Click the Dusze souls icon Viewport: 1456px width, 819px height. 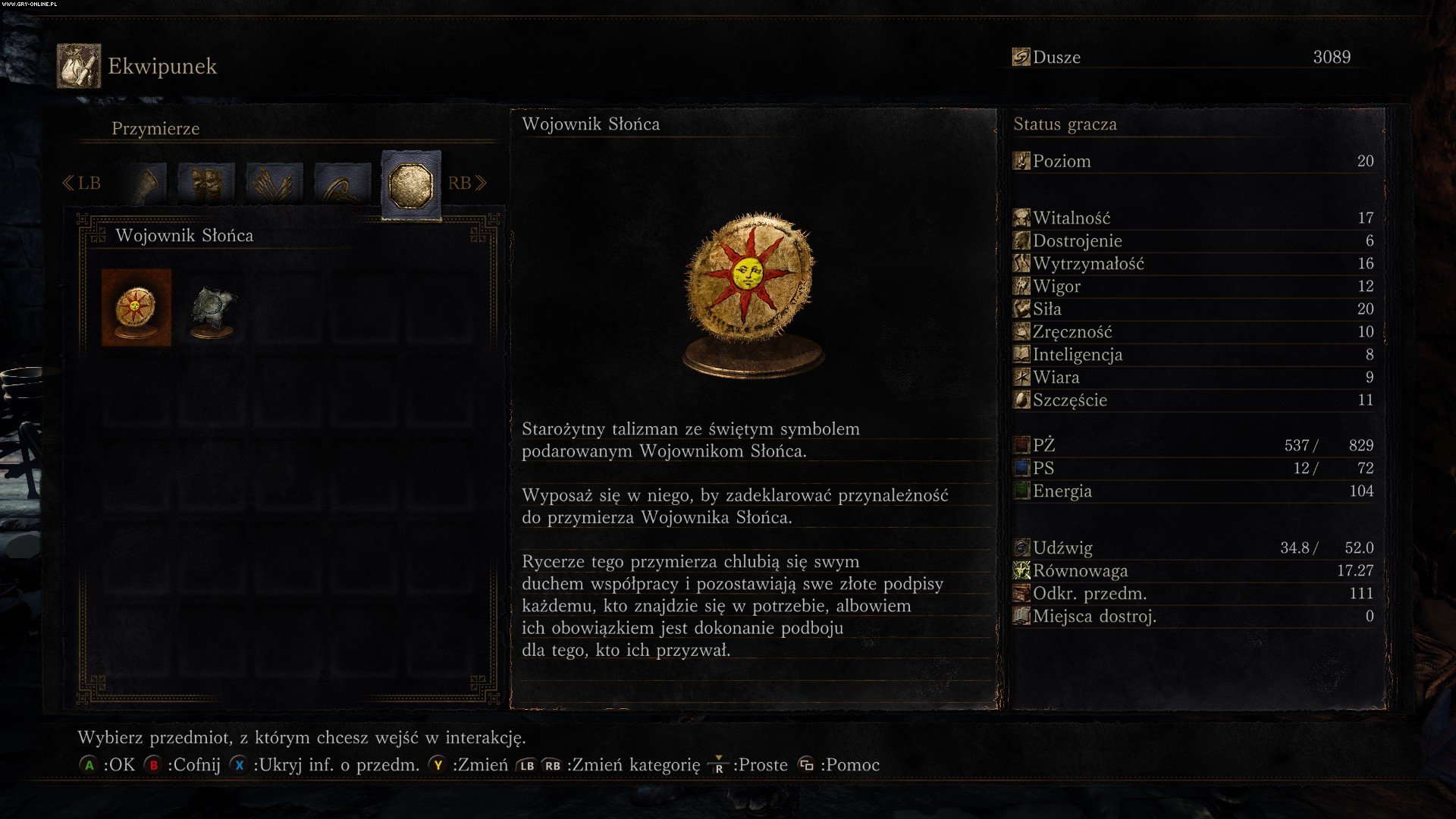(x=1021, y=57)
